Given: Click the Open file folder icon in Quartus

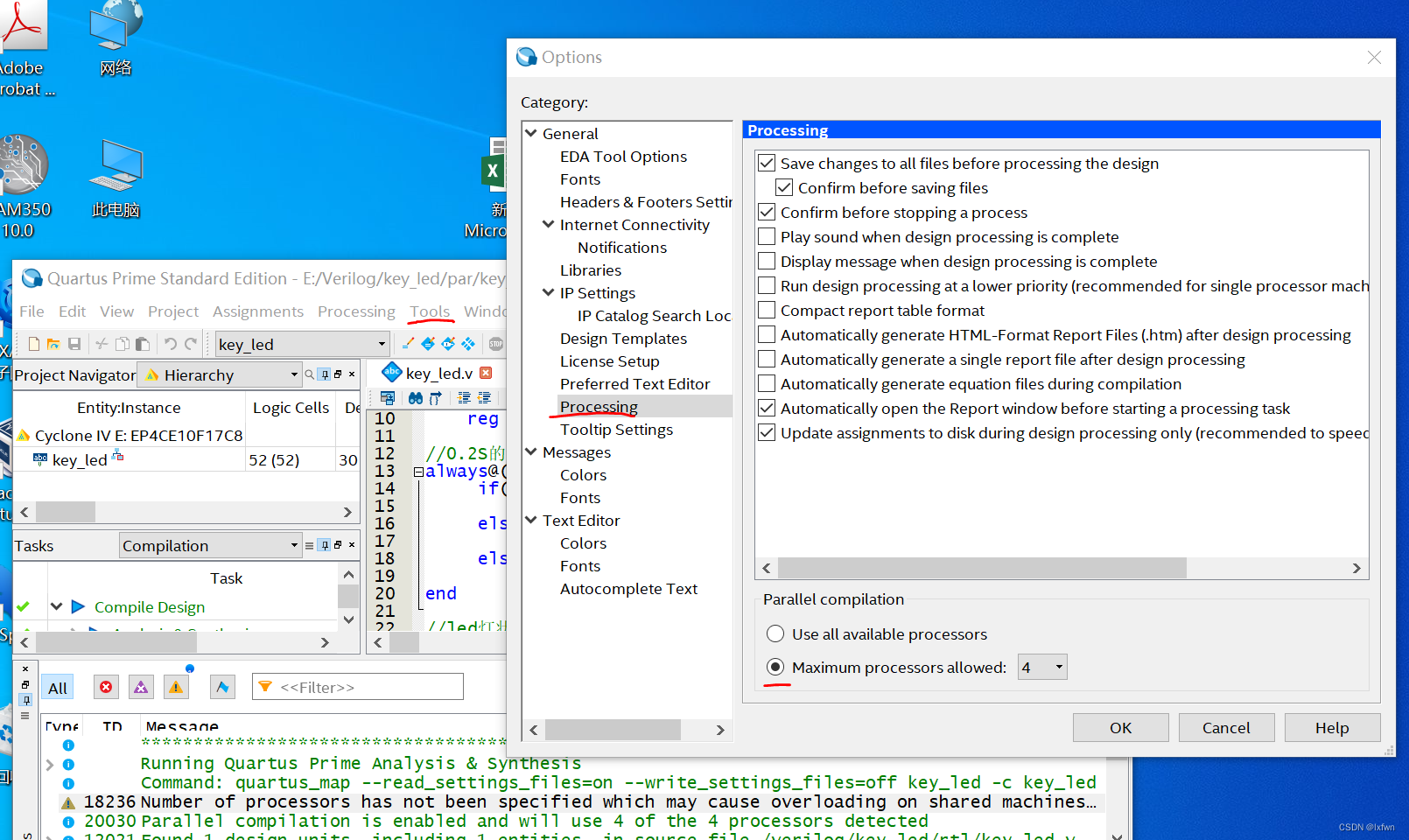Looking at the screenshot, I should pyautogui.click(x=53, y=344).
